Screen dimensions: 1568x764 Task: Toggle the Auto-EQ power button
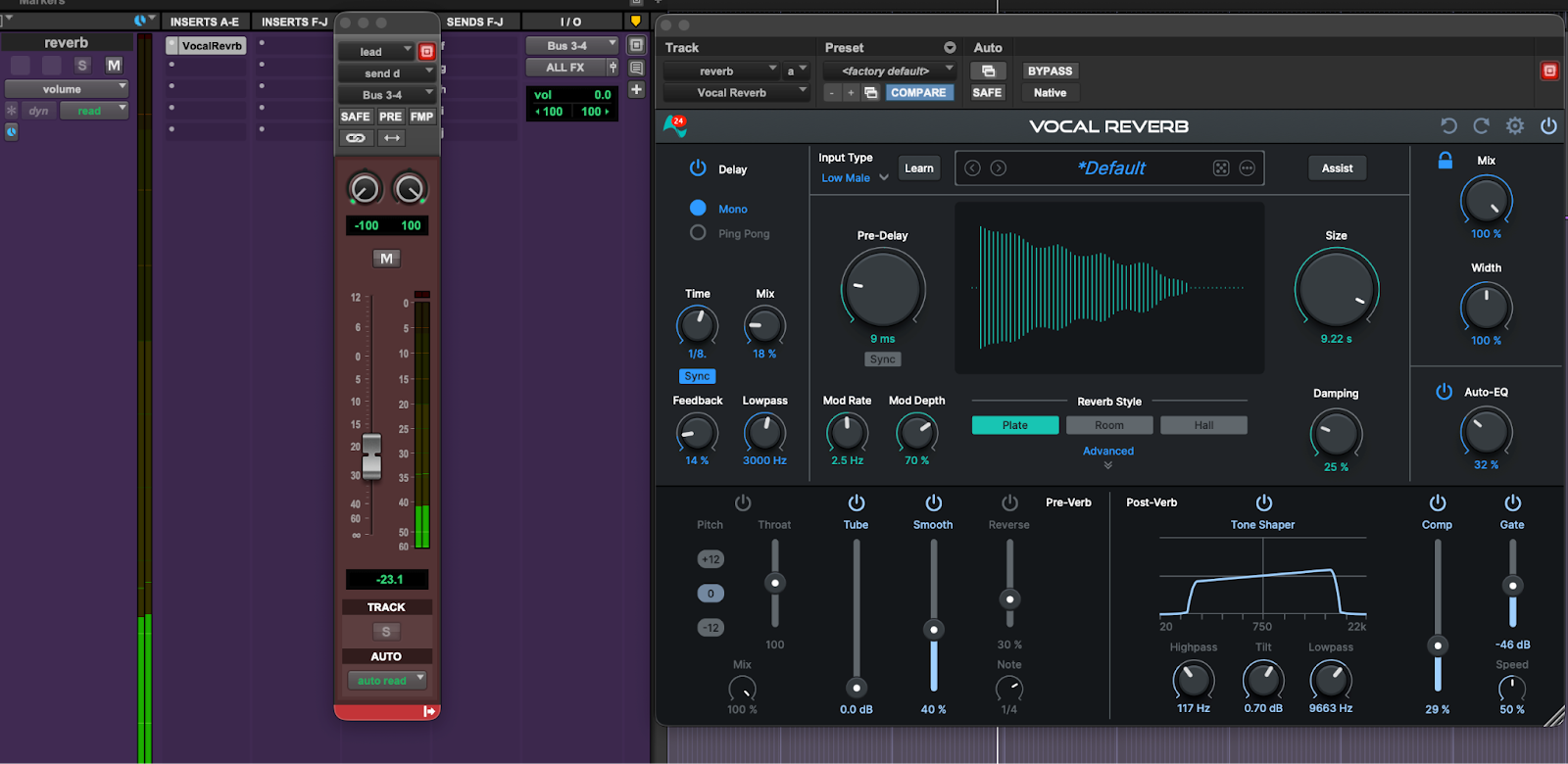coord(1444,392)
